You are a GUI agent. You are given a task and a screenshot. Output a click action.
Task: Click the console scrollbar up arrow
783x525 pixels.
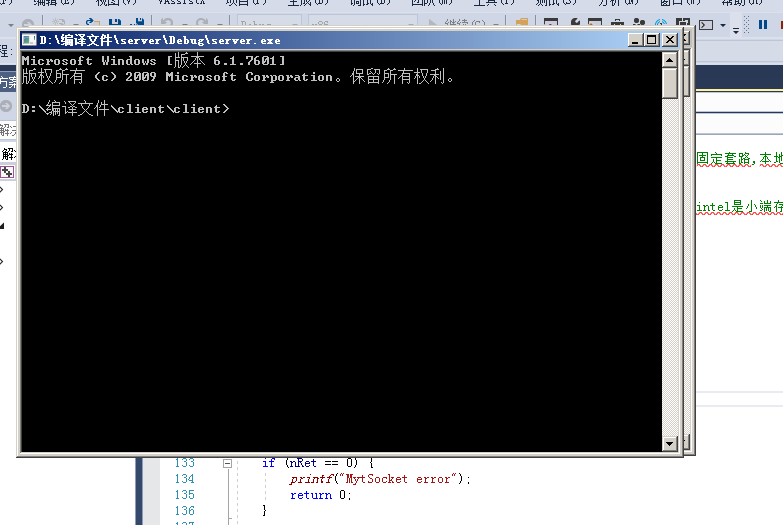pos(669,60)
